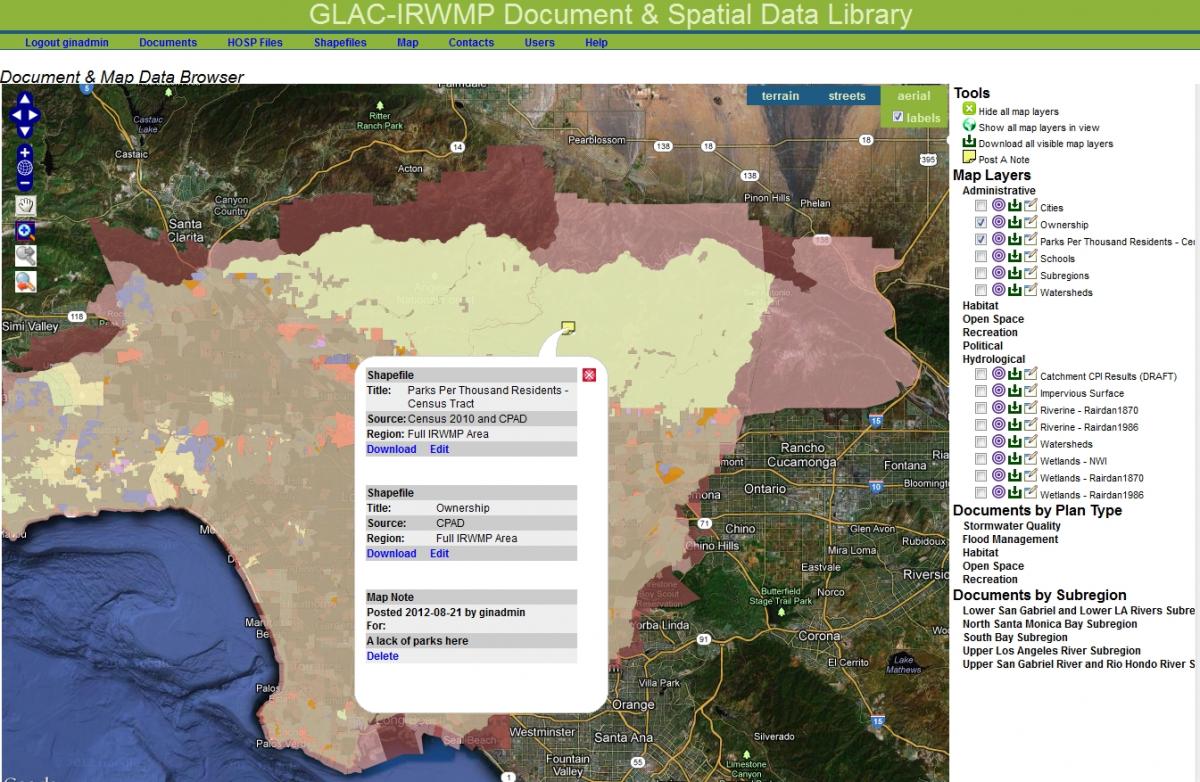The height and width of the screenshot is (782, 1200).
Task: Switch map to streets view
Action: point(847,96)
